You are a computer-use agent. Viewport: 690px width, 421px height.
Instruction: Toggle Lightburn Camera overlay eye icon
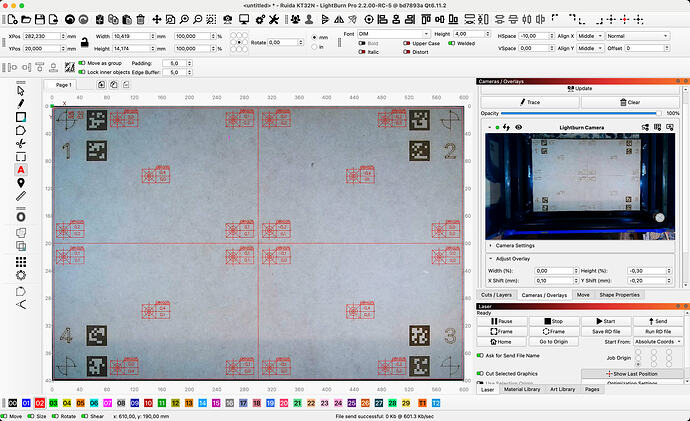pos(519,127)
